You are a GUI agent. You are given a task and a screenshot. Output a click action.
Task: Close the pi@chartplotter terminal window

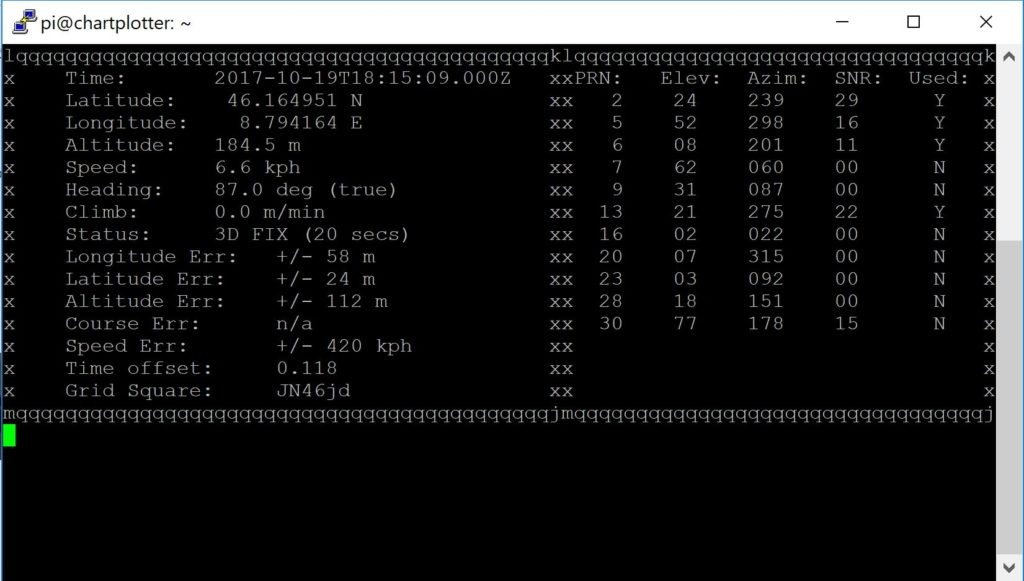point(985,22)
